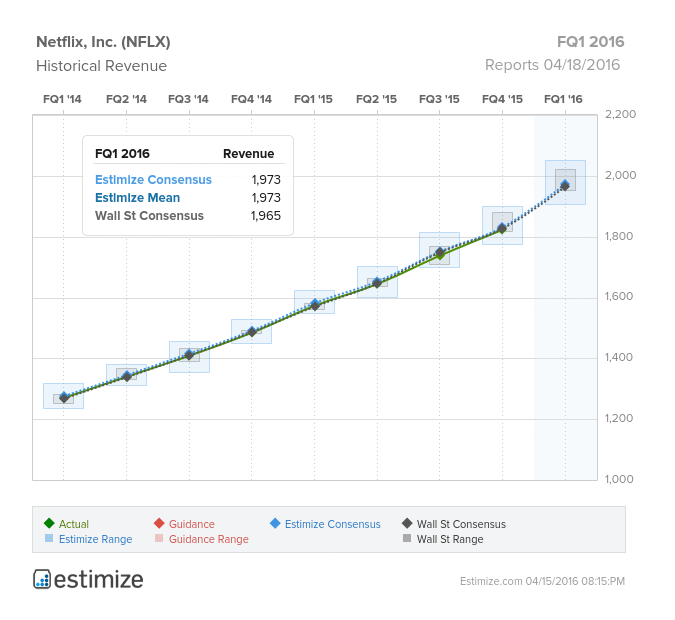This screenshot has width=675, height=620.
Task: Click the Actual green diamond legend icon
Action: click(49, 523)
